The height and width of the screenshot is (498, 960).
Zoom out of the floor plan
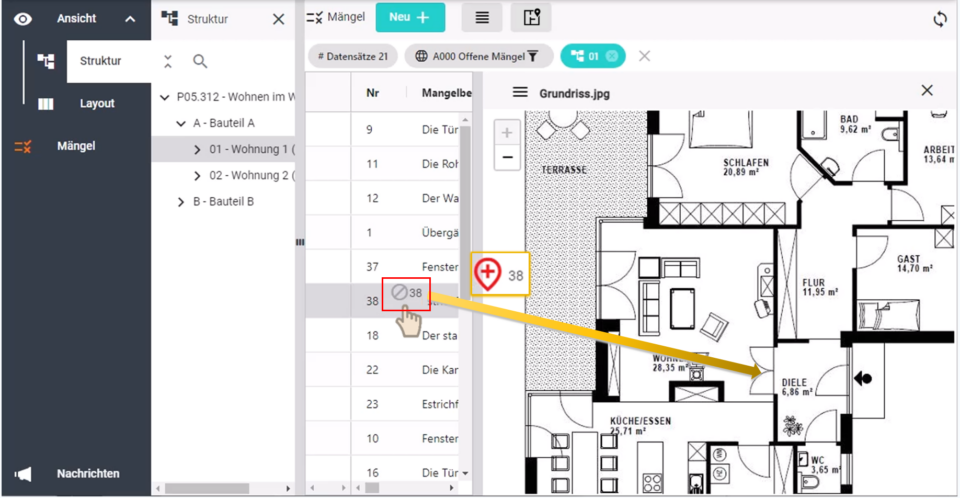coord(507,157)
